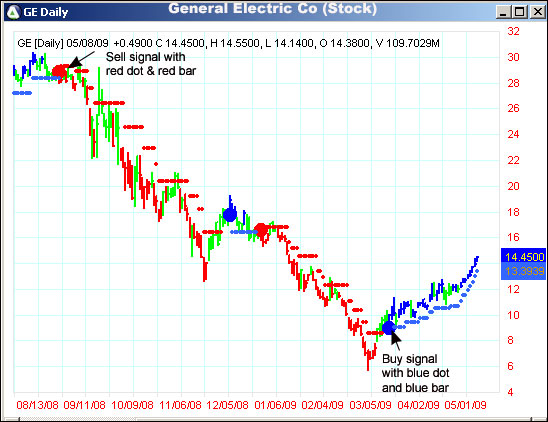This screenshot has height=422, width=548.
Task: Click the AIQ triangle logo icon in title bar
Action: (x=13, y=12)
